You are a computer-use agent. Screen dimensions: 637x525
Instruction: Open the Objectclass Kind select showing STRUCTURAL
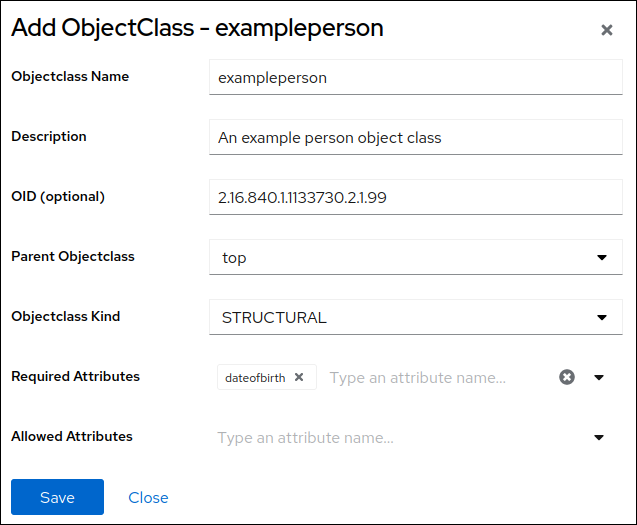400,317
